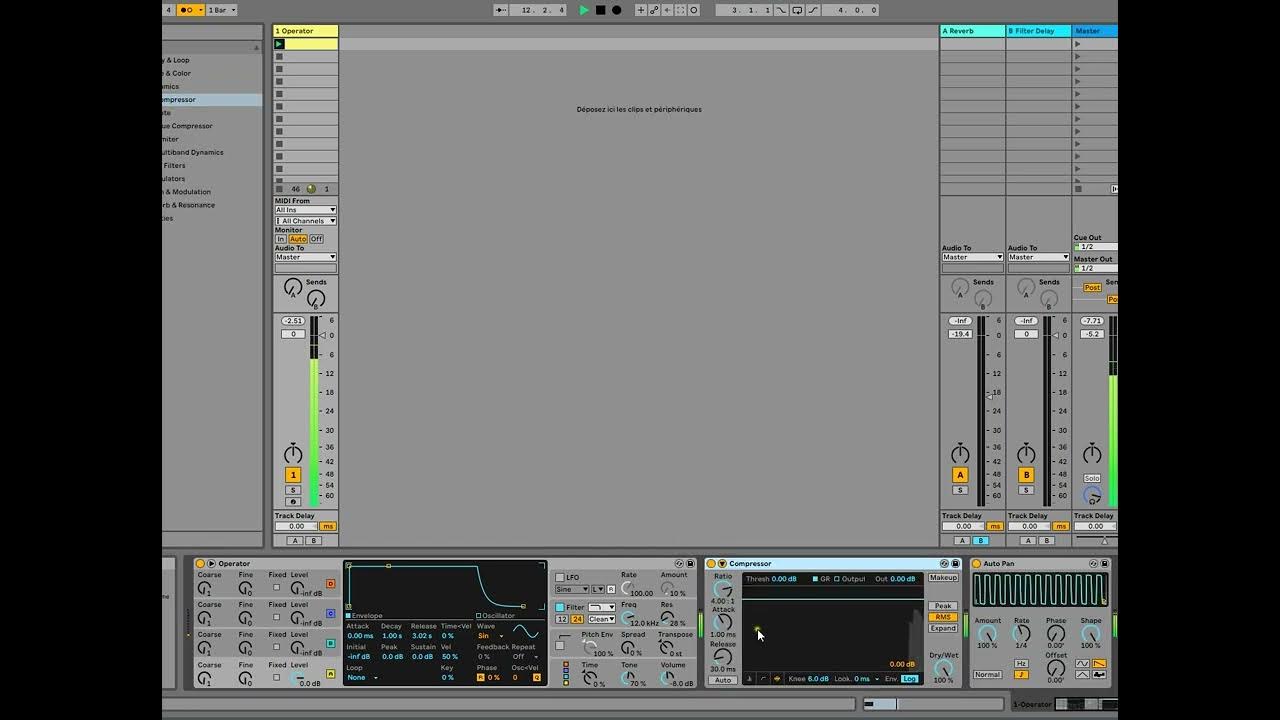Select sine waveform in Auto Pan

coord(1082,663)
